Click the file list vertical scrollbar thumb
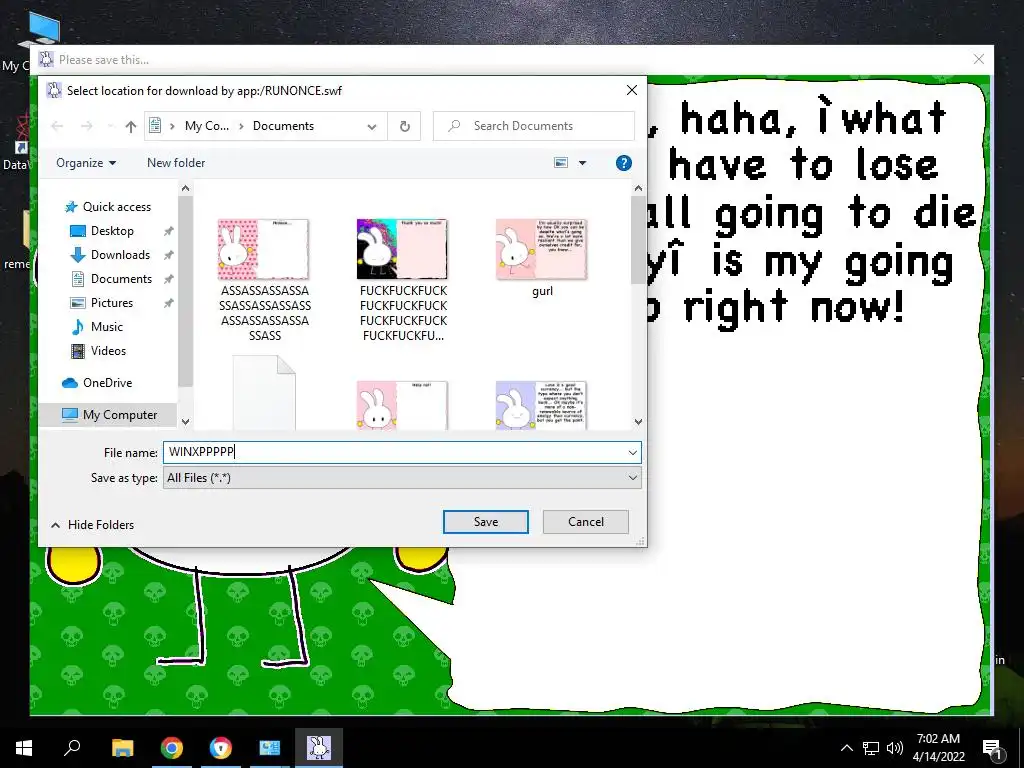1024x768 pixels. (638, 240)
